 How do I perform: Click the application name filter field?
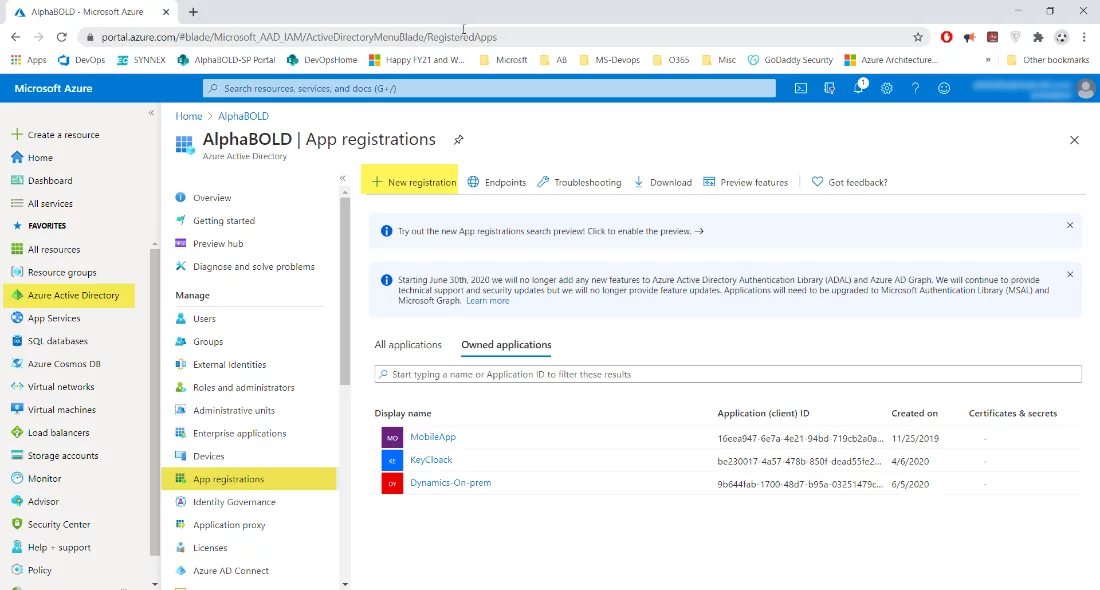(727, 375)
